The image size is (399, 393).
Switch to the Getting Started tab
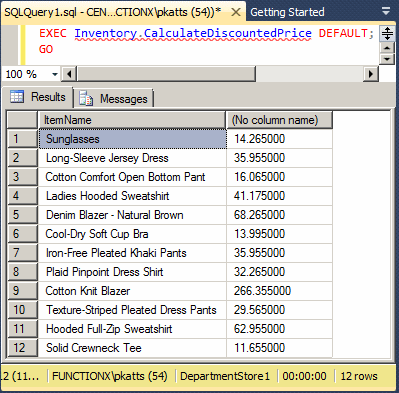point(287,12)
